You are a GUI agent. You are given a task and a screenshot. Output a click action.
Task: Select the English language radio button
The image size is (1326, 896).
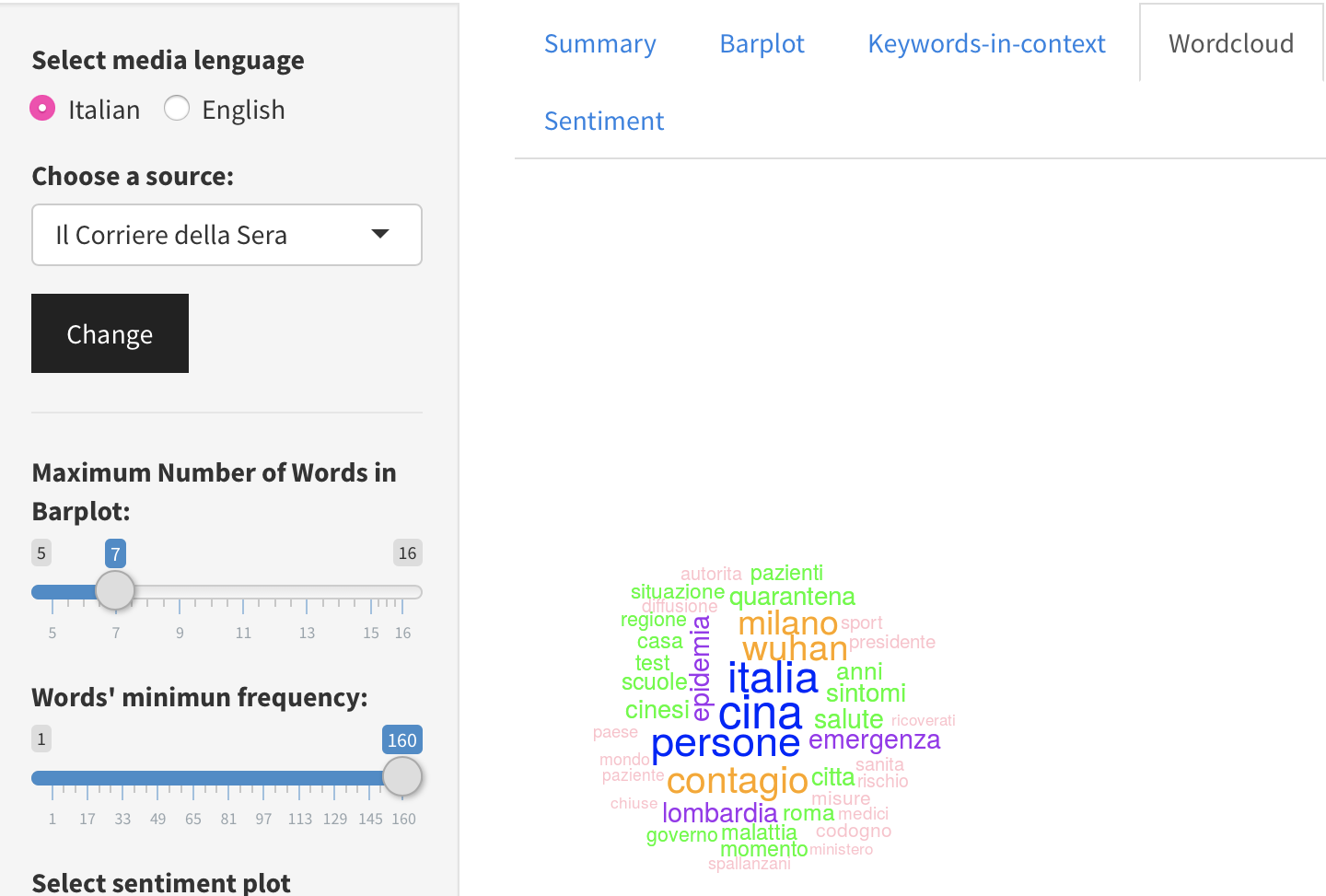click(176, 108)
